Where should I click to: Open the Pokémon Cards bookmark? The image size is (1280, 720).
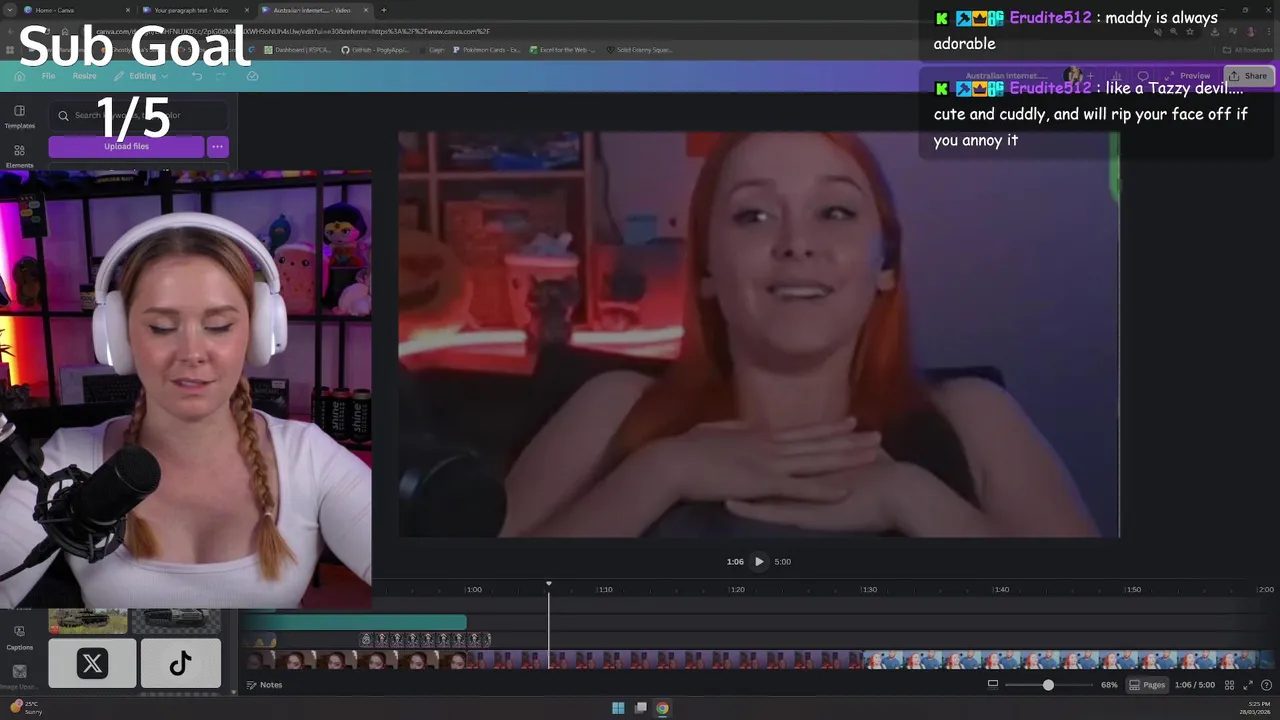coord(486,50)
